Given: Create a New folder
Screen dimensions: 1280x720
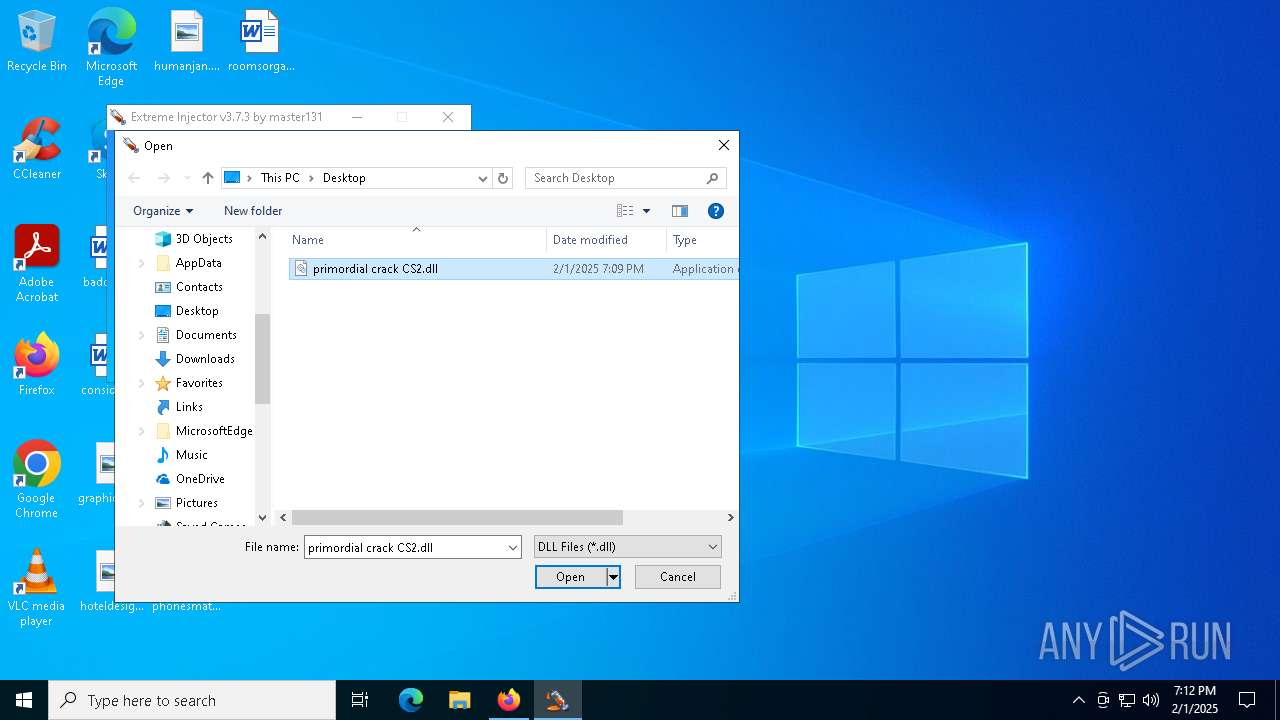Looking at the screenshot, I should coord(253,211).
